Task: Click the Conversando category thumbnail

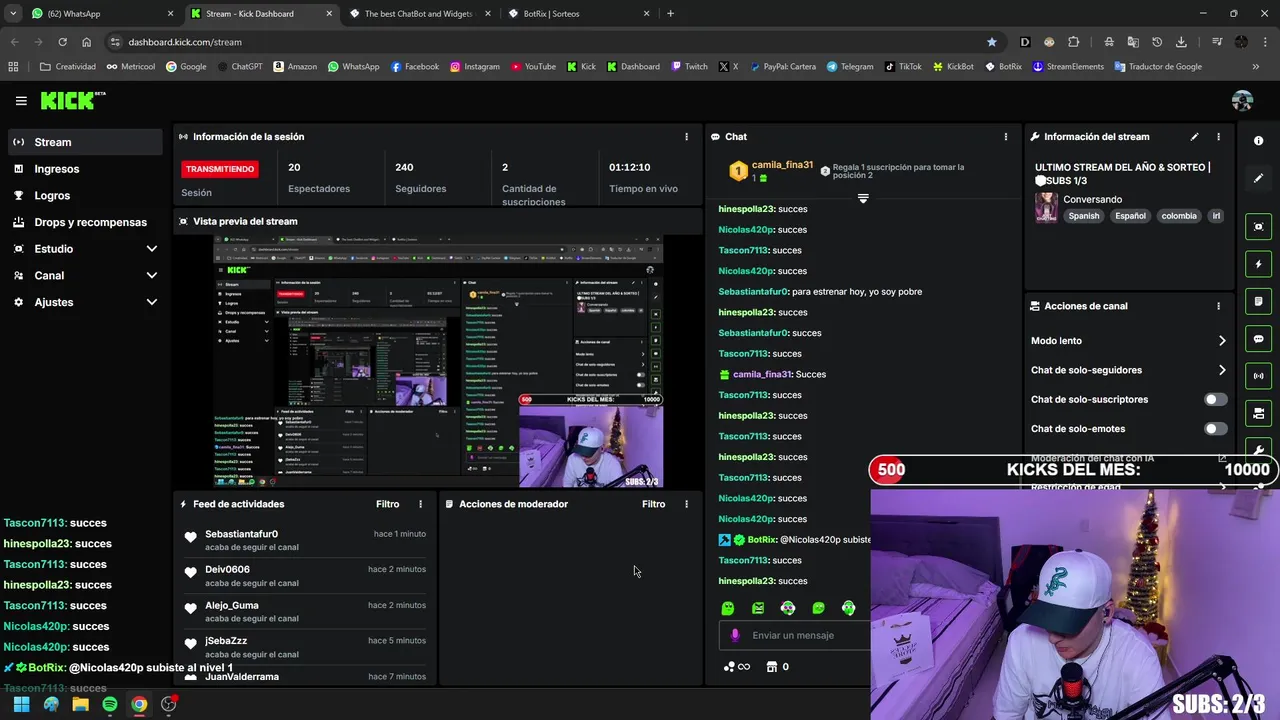Action: click(1046, 207)
